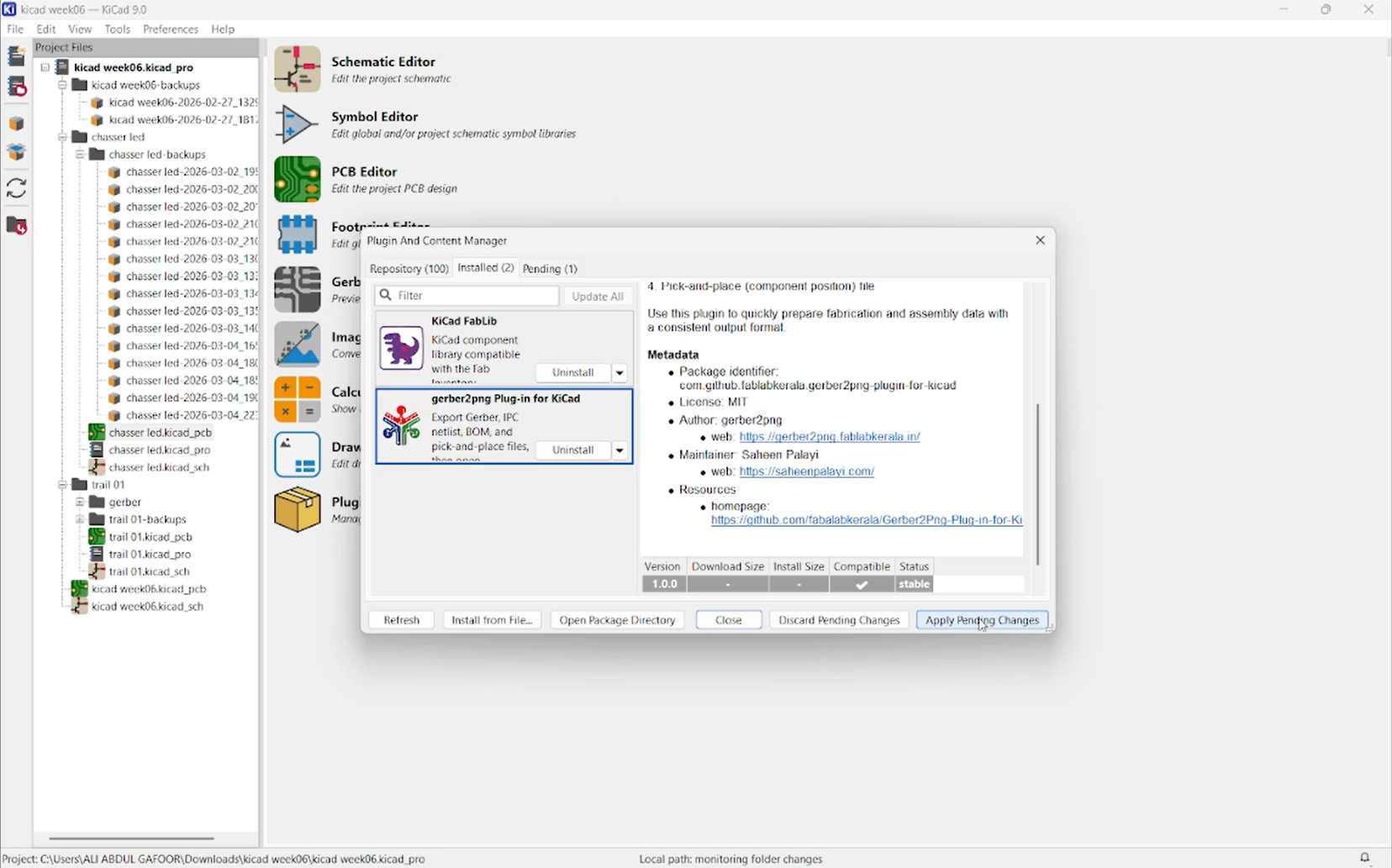Uninstall the gerber2png Plug-in for KiCad
The height and width of the screenshot is (868, 1392).
point(573,450)
